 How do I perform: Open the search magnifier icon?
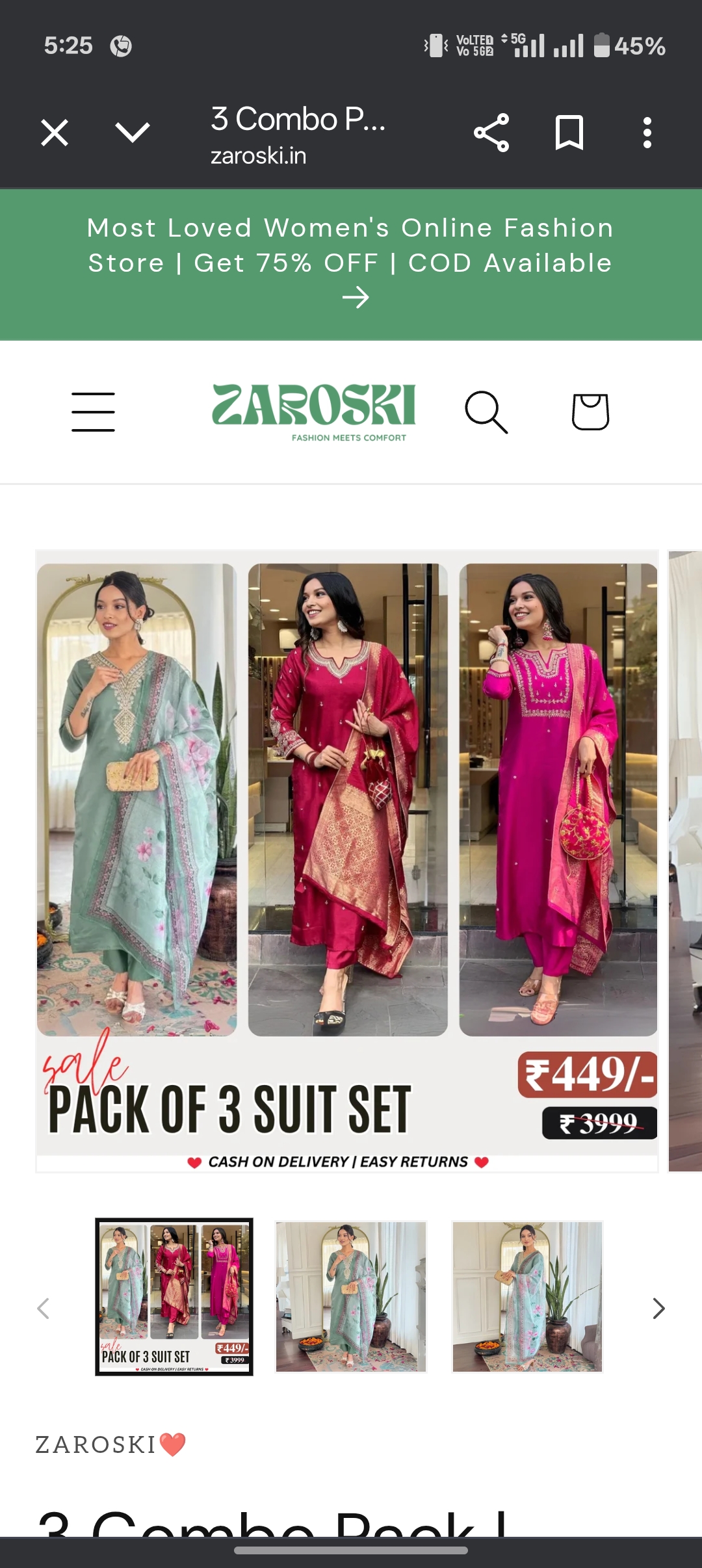(x=486, y=412)
